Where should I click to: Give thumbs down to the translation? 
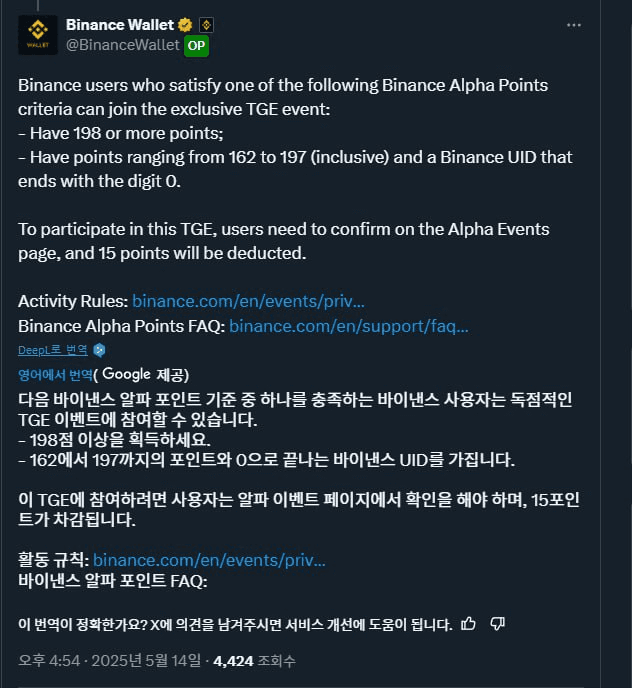point(497,624)
